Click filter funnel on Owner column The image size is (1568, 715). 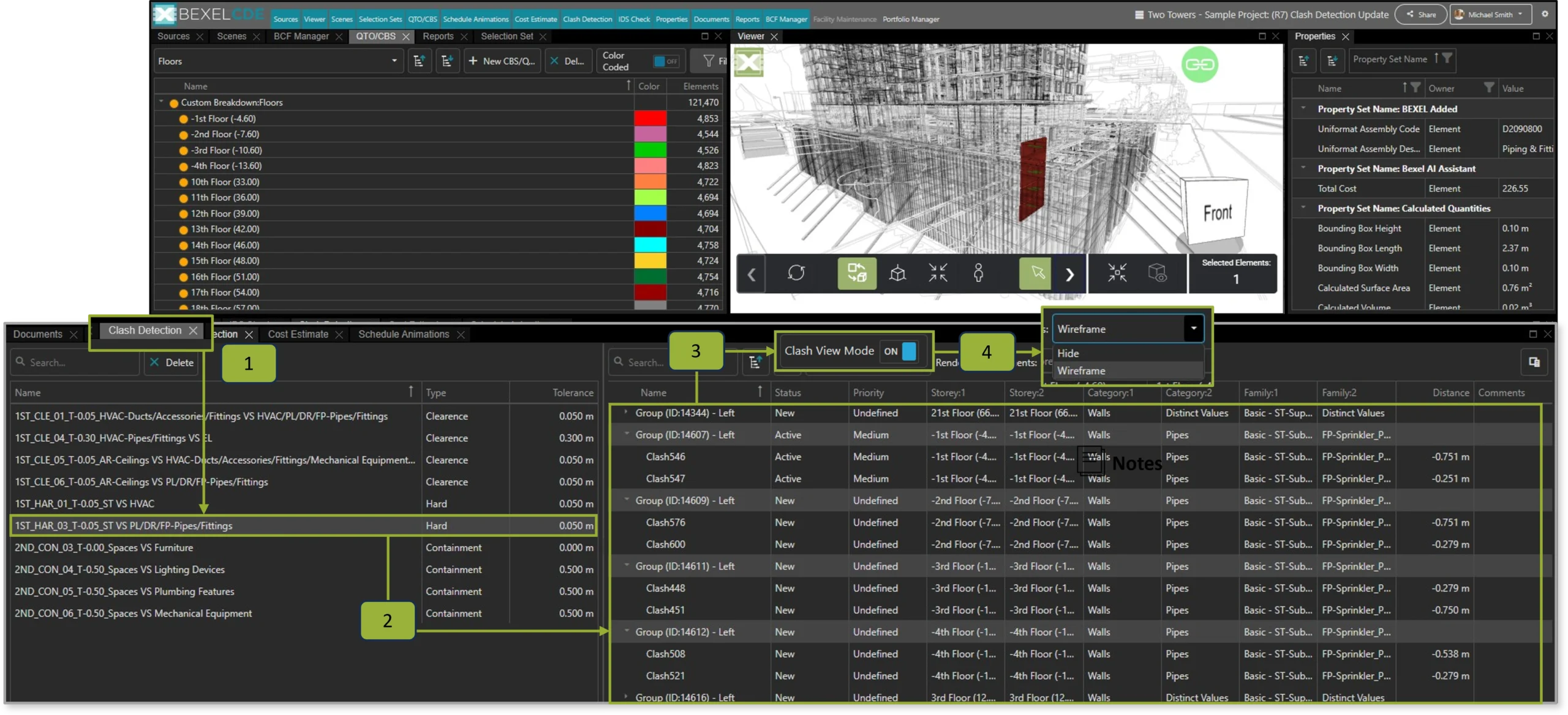pyautogui.click(x=1488, y=88)
